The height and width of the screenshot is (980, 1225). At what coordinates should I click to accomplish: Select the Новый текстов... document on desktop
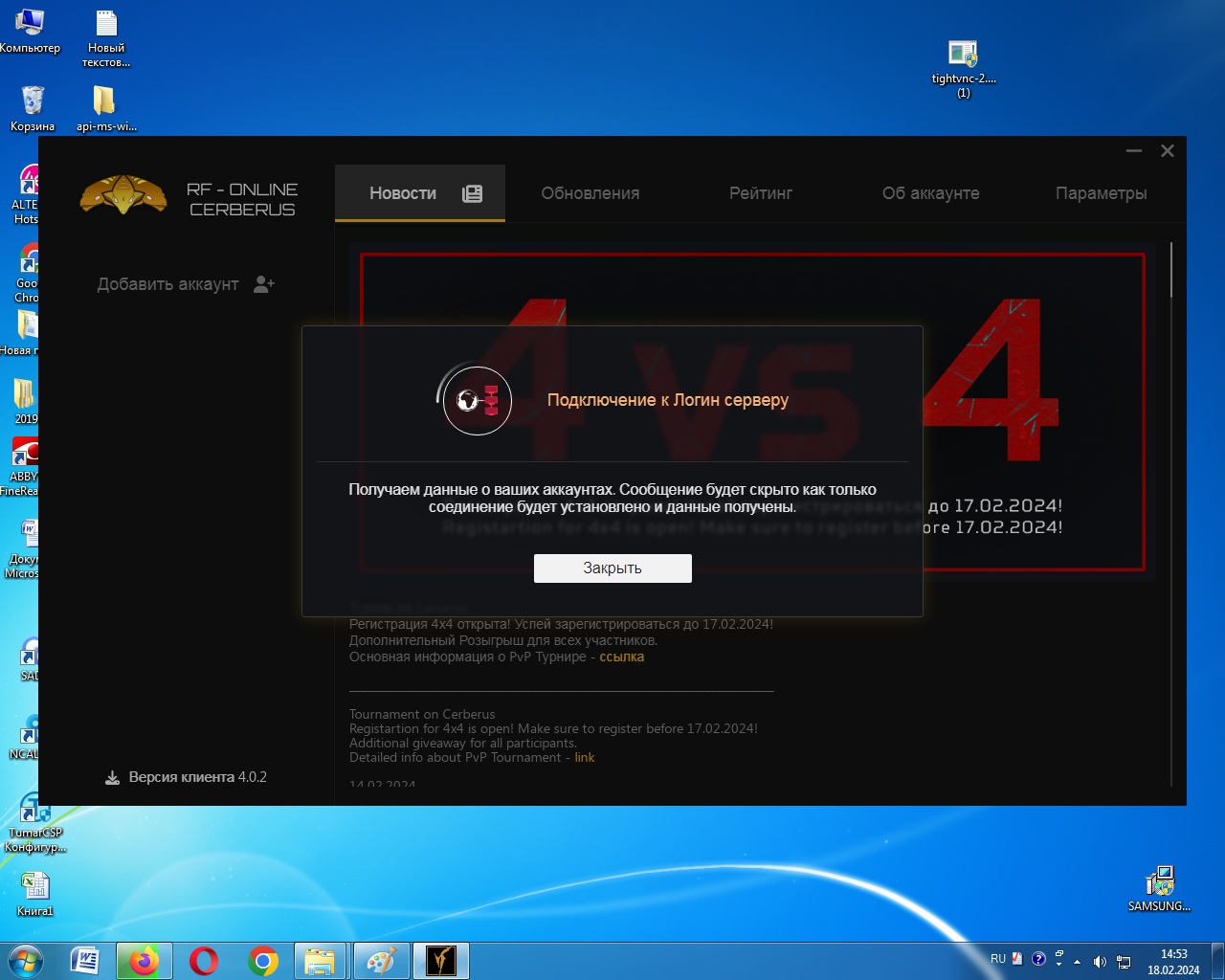tap(106, 38)
